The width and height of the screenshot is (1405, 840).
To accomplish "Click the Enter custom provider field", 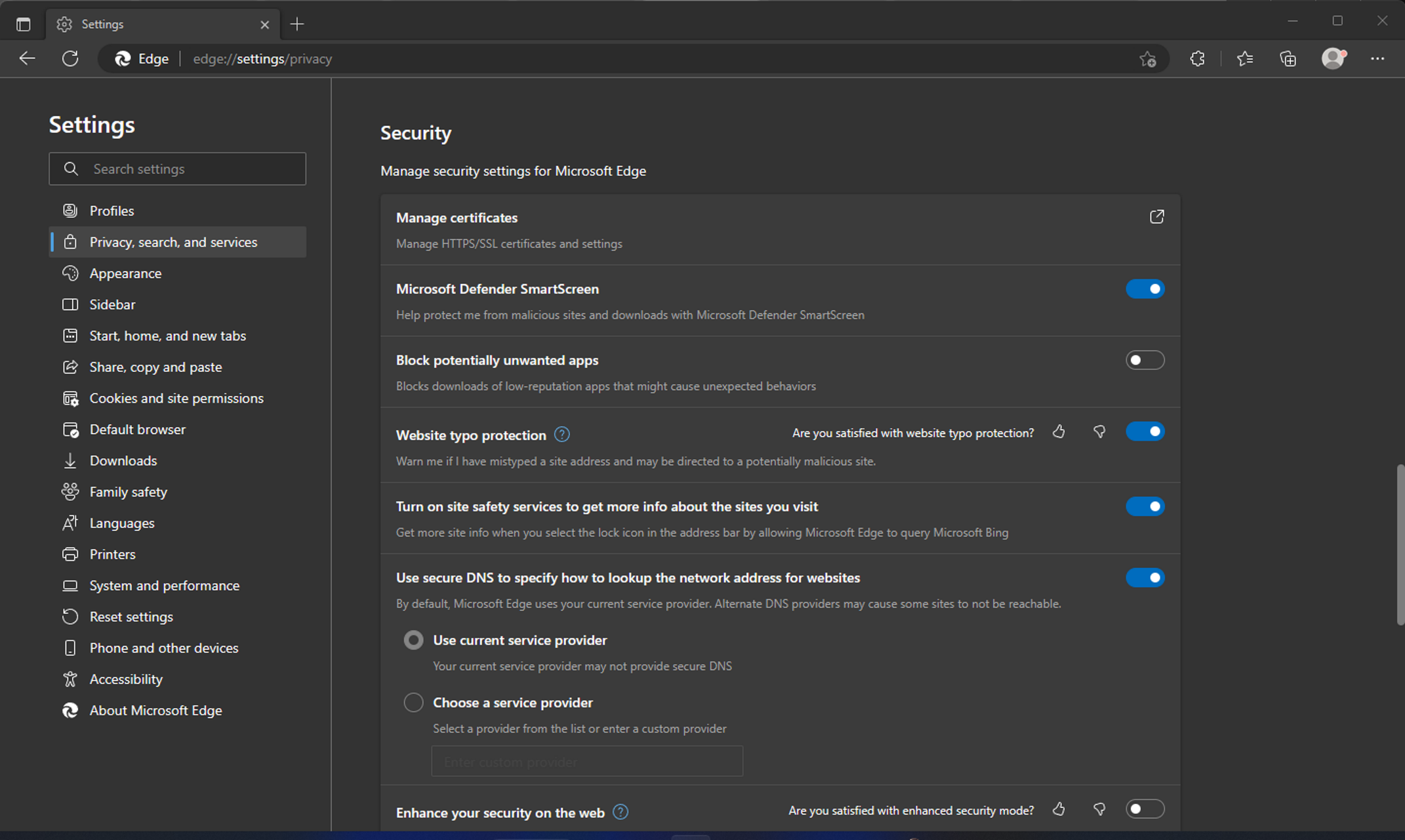I will 587,761.
